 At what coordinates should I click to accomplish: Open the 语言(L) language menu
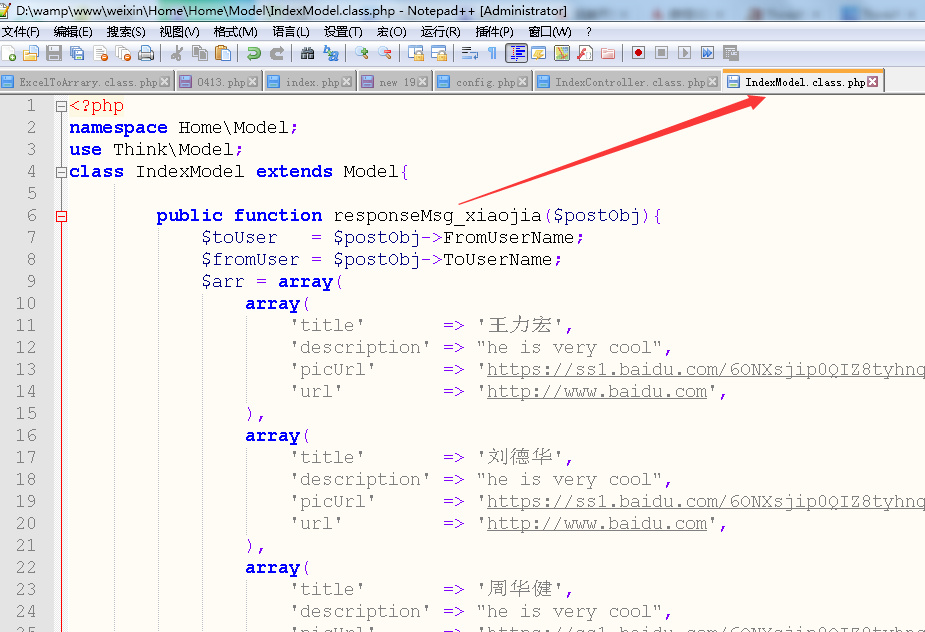291,31
